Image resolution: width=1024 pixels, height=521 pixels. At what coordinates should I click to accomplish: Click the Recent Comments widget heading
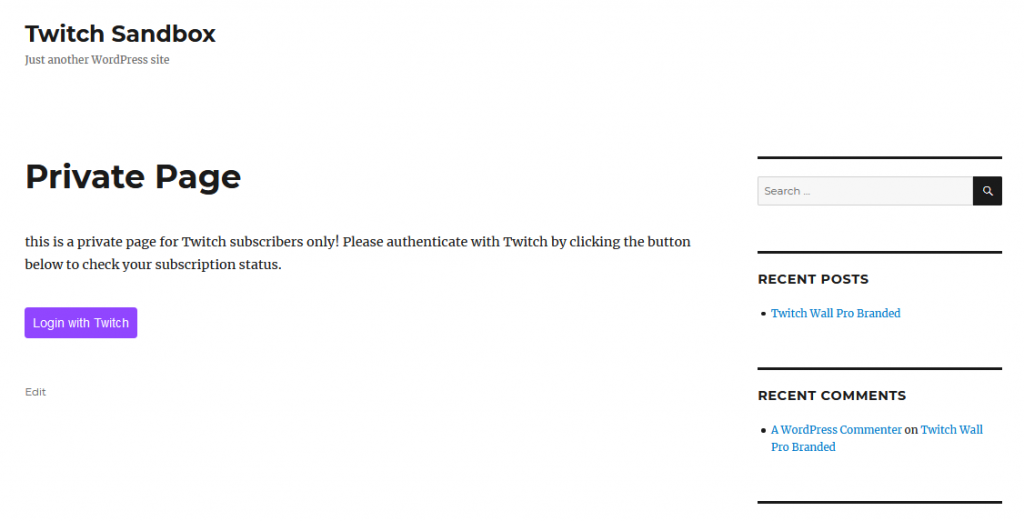(x=832, y=396)
